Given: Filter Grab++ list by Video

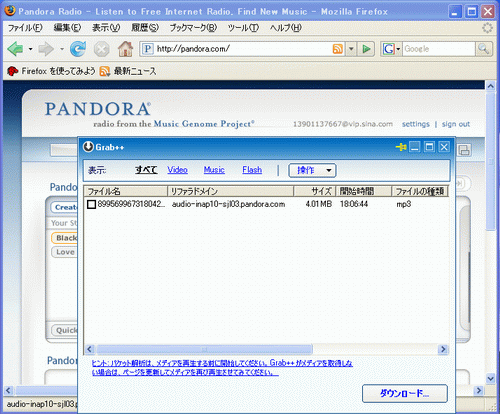Looking at the screenshot, I should (177, 170).
